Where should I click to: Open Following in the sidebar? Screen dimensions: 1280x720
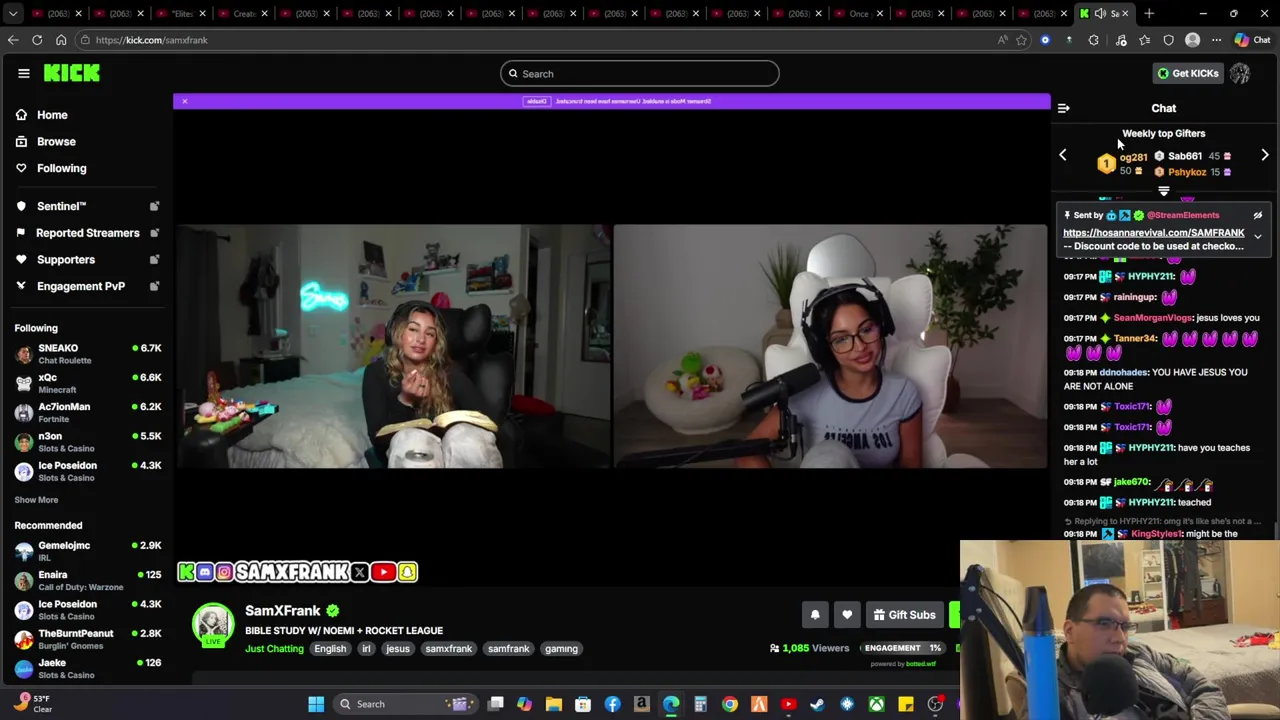coord(61,168)
